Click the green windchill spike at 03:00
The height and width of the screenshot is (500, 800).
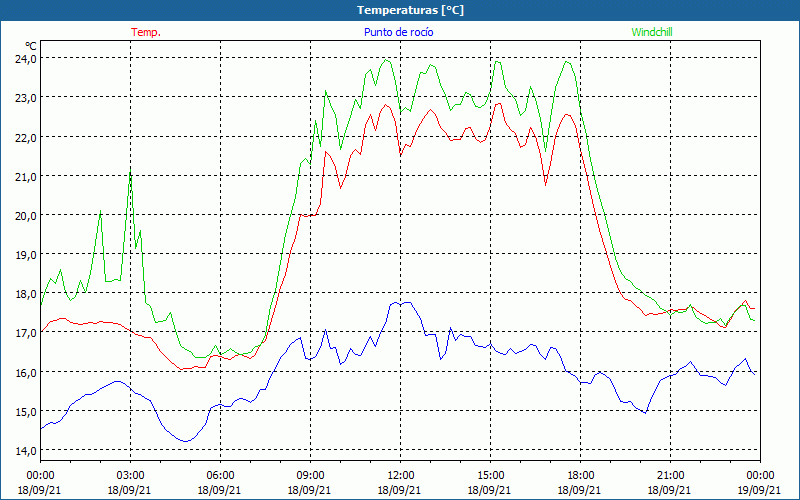click(x=131, y=171)
